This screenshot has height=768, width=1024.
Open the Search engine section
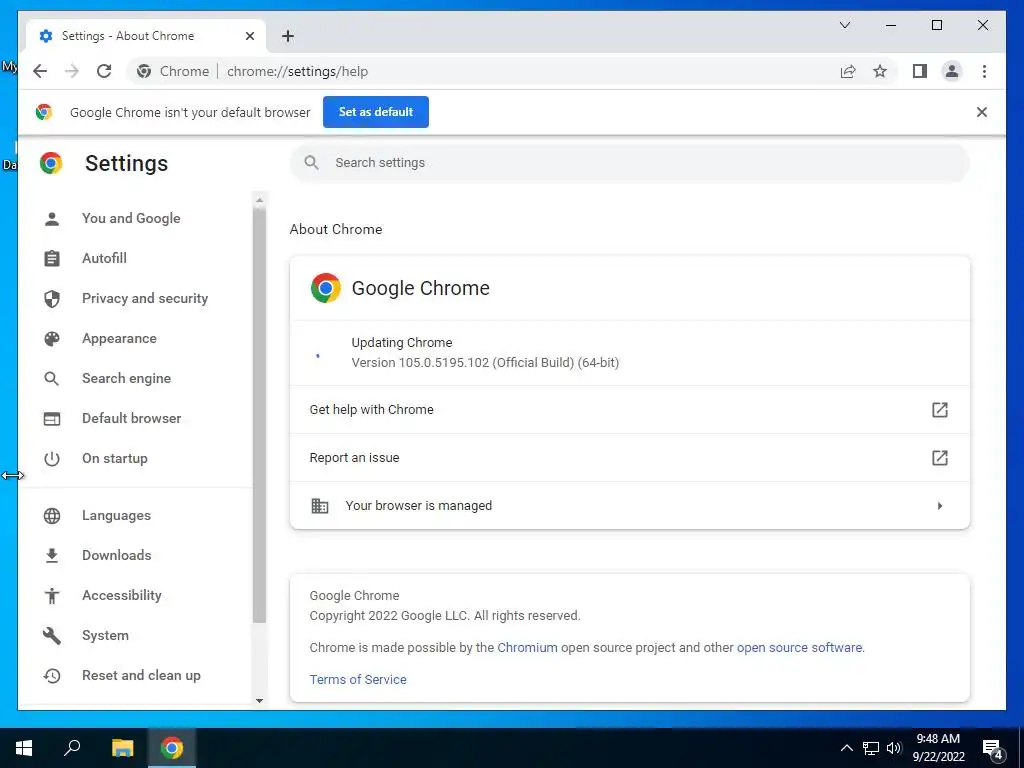point(127,378)
